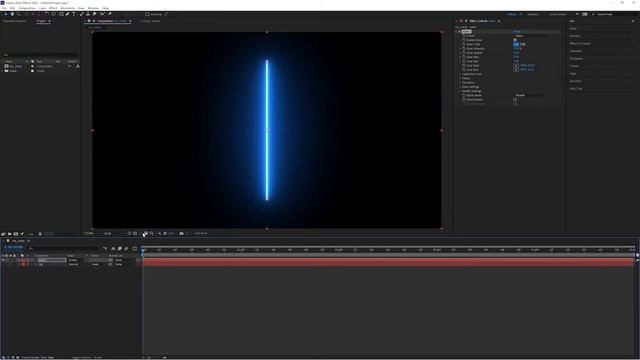Expand the Glow Settings group
This screenshot has width=640, height=360.
pos(460,87)
